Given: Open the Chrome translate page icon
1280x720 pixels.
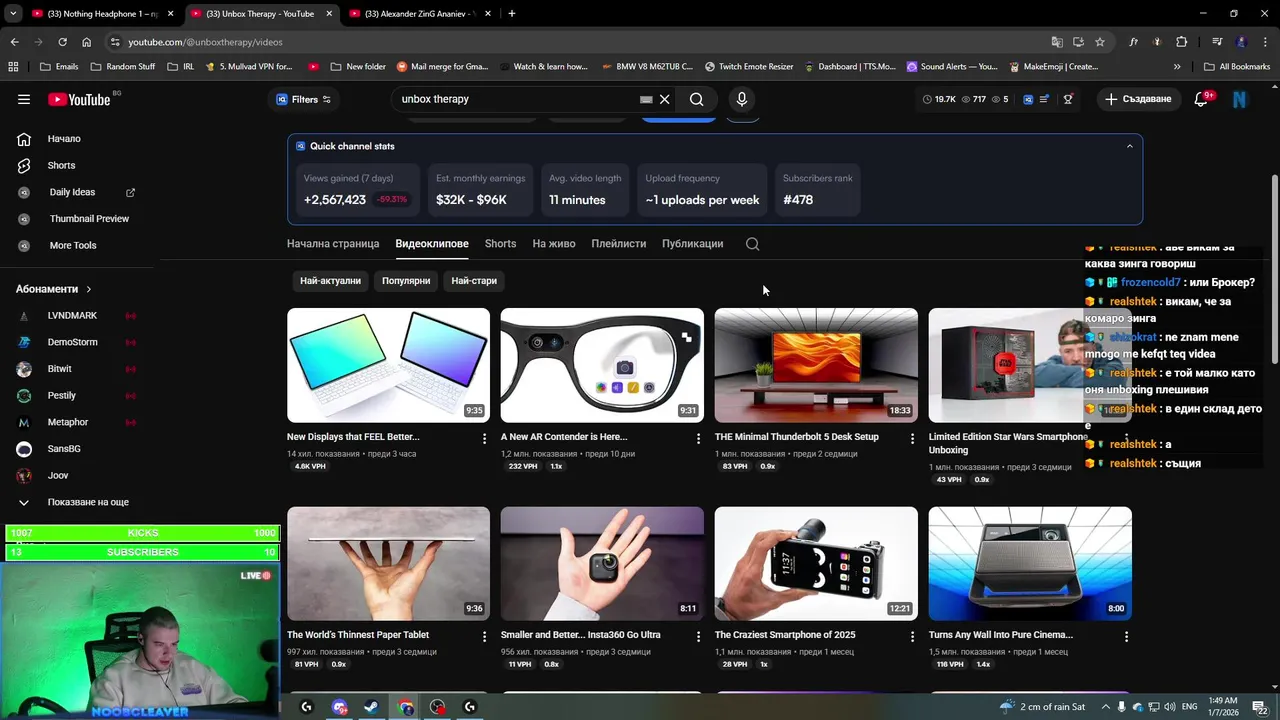Looking at the screenshot, I should point(1057,42).
